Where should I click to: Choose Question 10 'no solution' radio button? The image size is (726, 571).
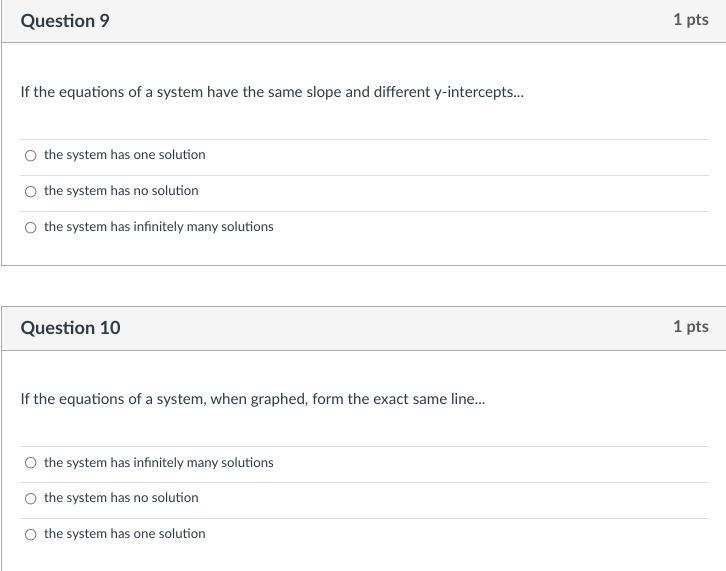[30, 498]
